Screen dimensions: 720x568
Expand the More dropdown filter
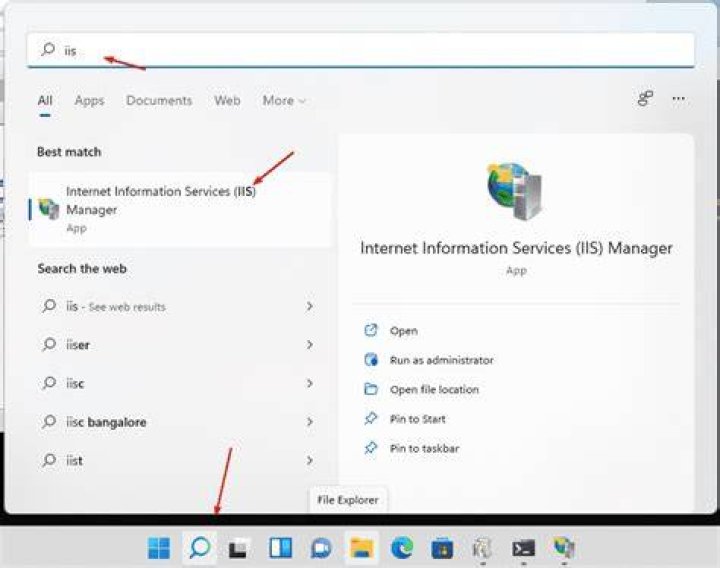284,101
